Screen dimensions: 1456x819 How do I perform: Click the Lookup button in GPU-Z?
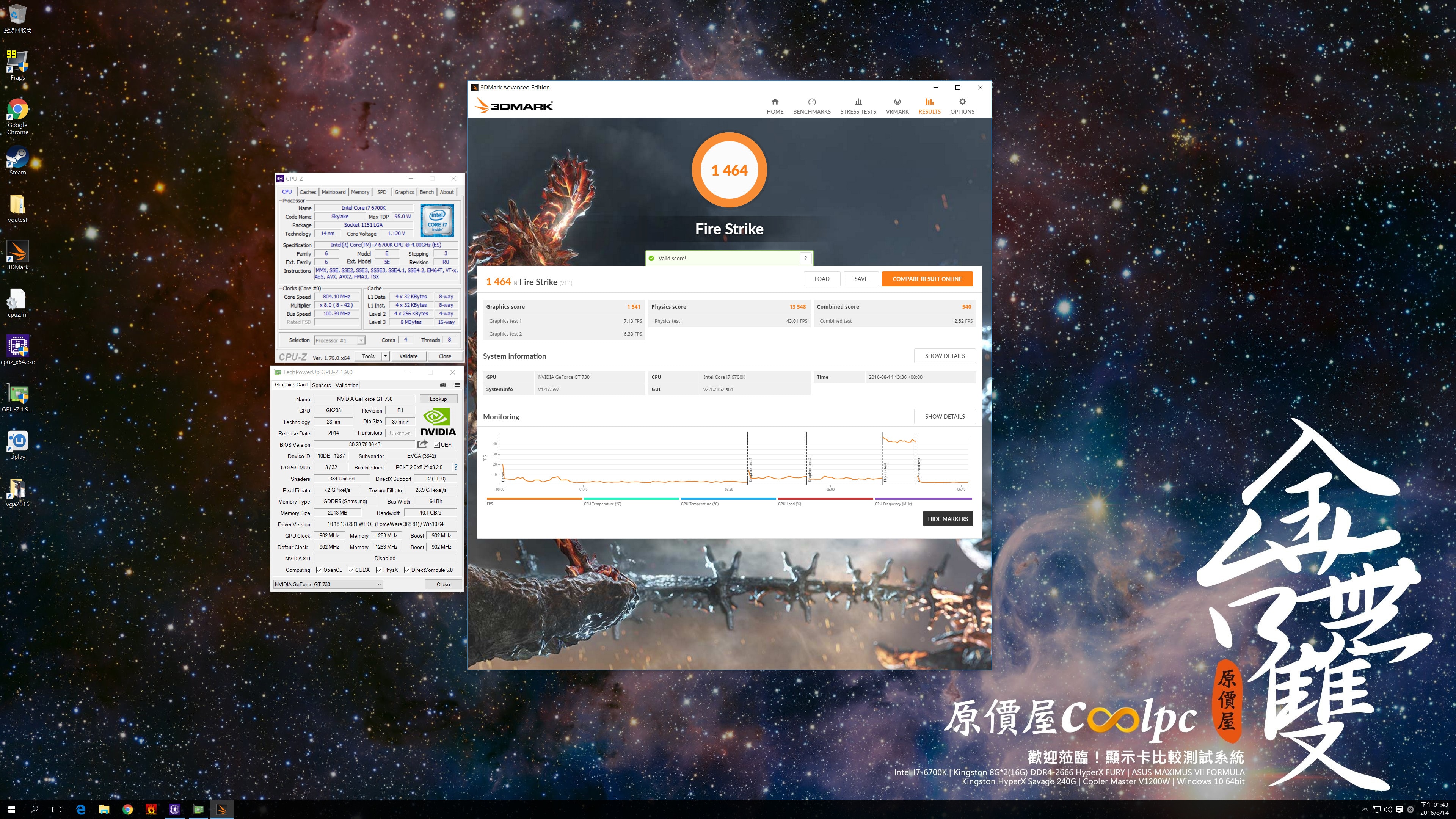[438, 399]
